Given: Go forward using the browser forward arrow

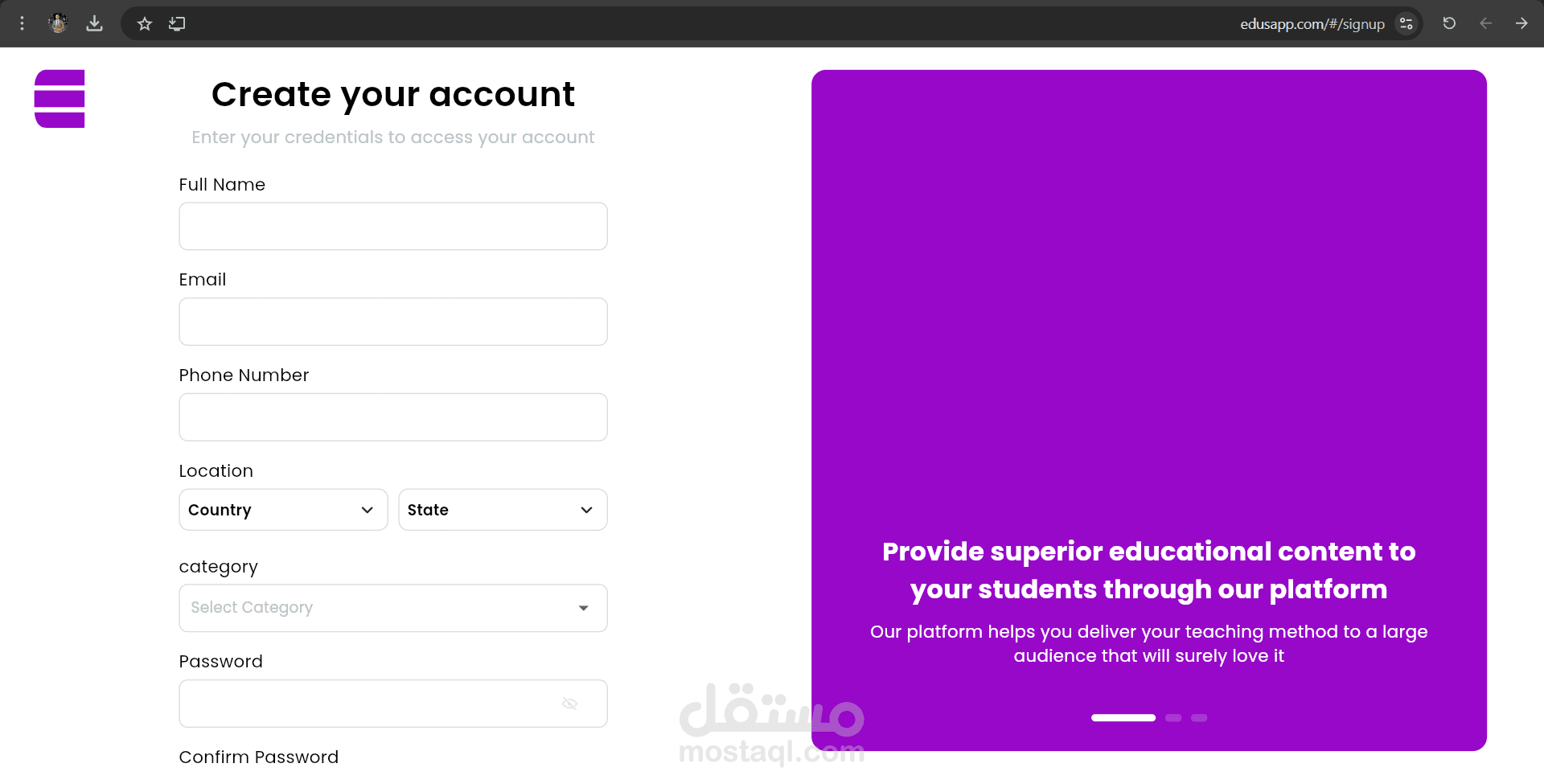Looking at the screenshot, I should [x=1521, y=23].
